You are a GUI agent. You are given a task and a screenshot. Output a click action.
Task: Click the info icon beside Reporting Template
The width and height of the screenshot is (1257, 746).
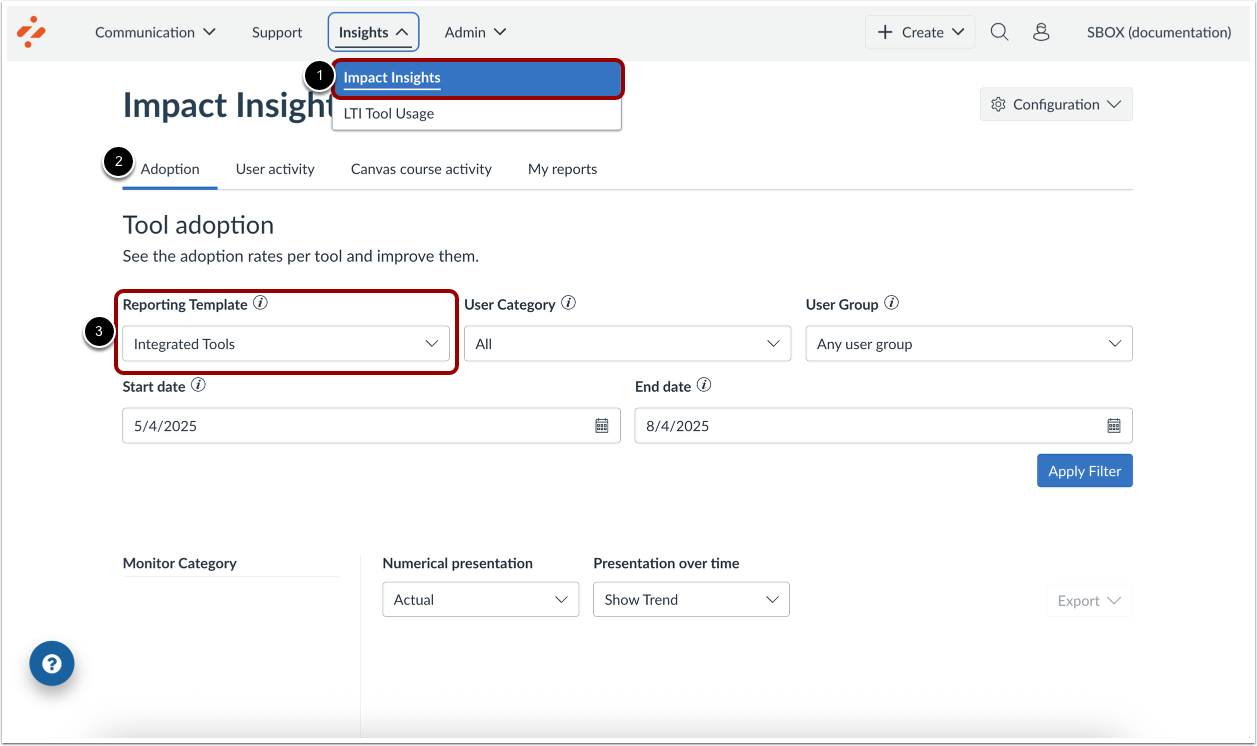(x=260, y=301)
